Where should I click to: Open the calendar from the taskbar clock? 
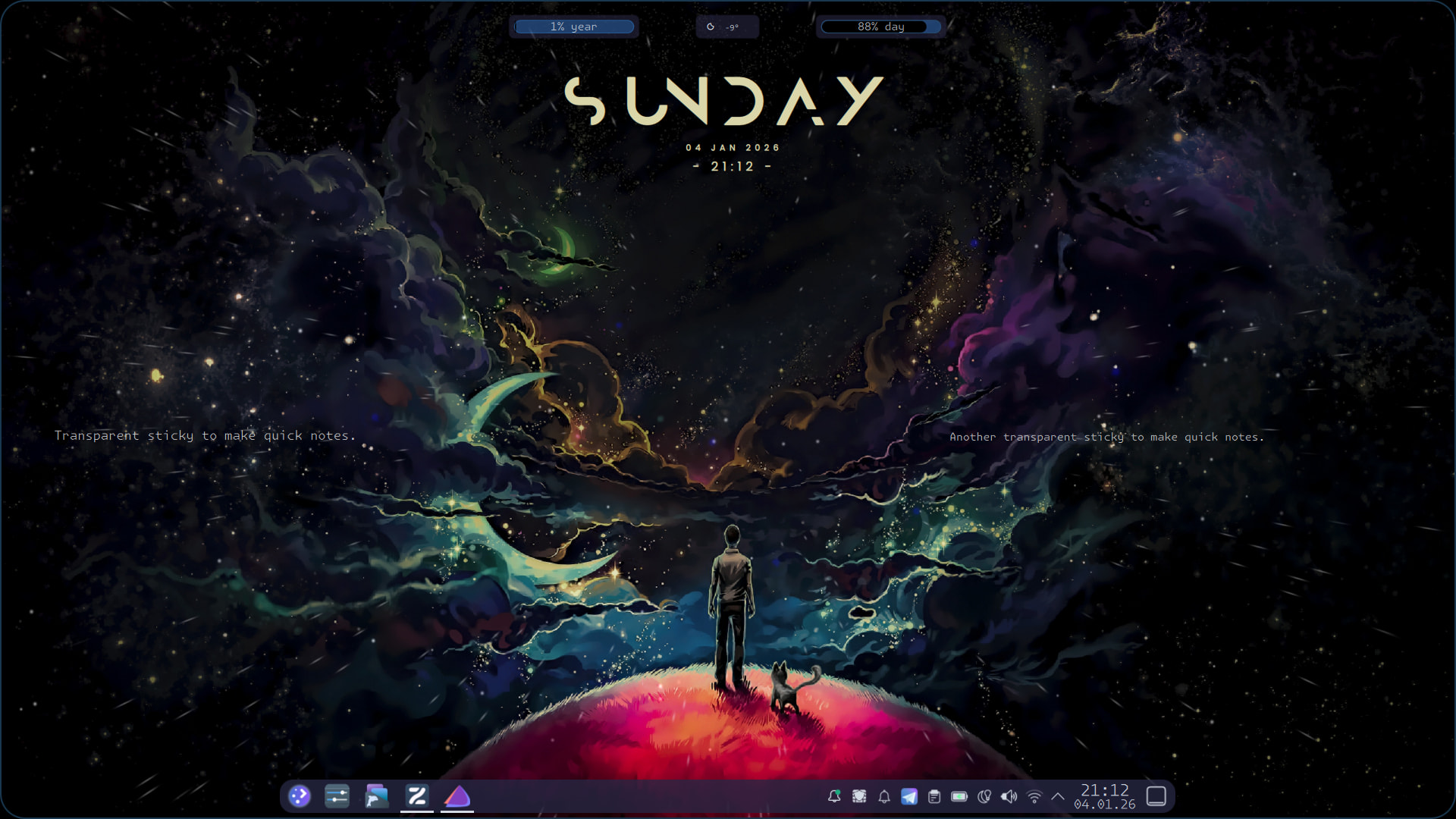[x=1105, y=796]
